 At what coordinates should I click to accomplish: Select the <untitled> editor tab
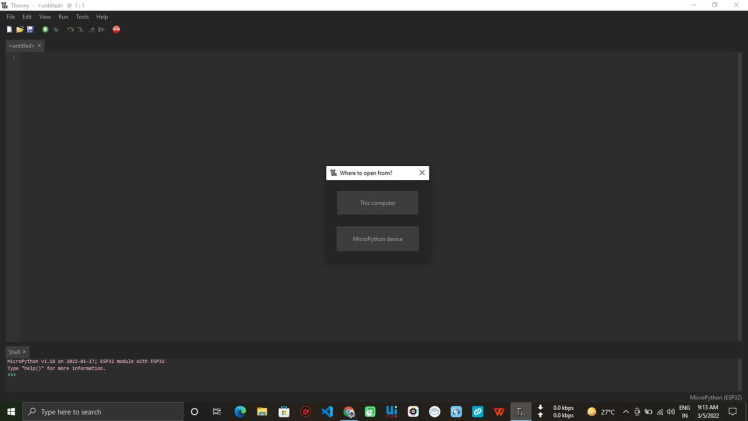[21, 46]
